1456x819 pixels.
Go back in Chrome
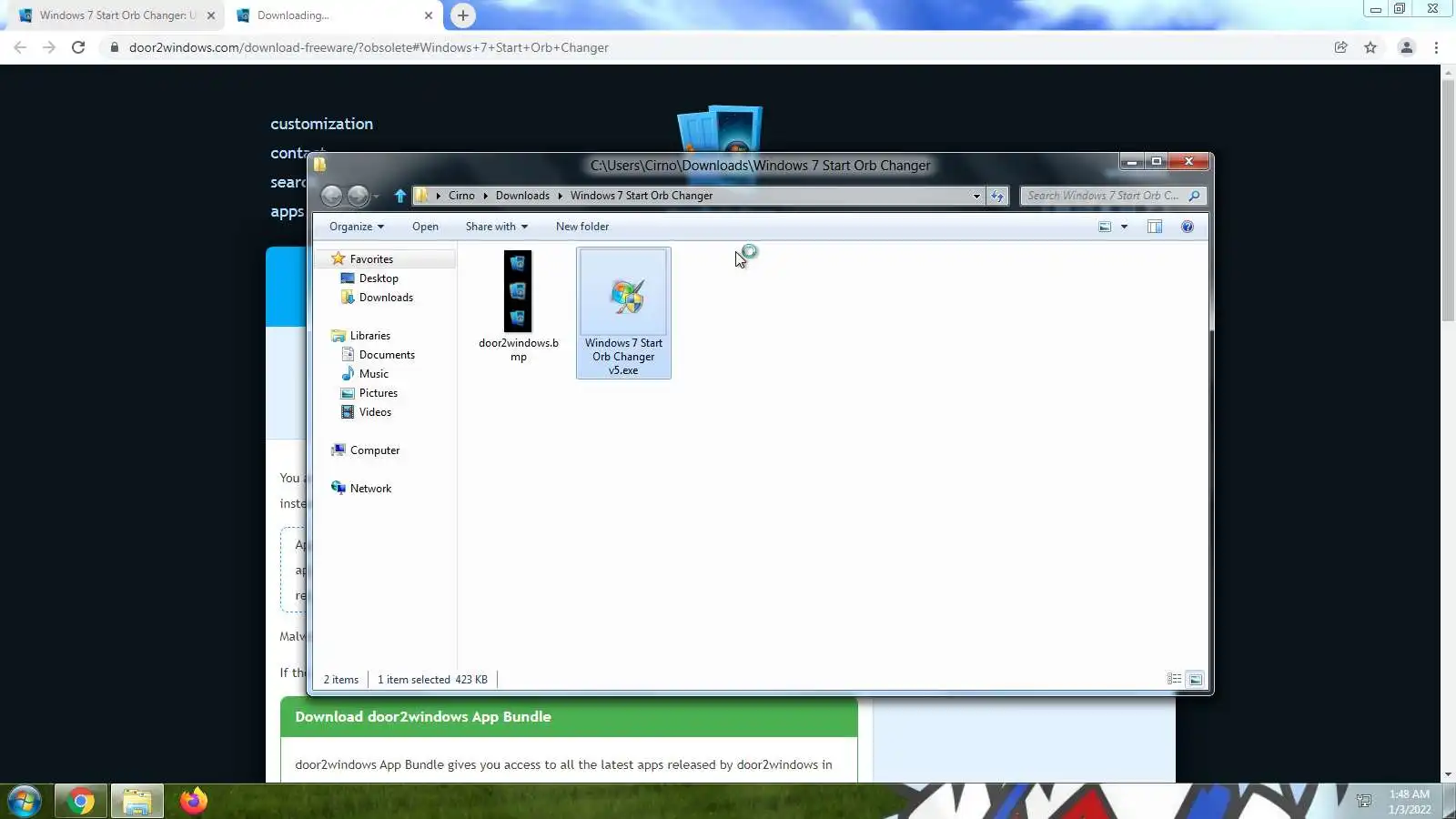(20, 47)
